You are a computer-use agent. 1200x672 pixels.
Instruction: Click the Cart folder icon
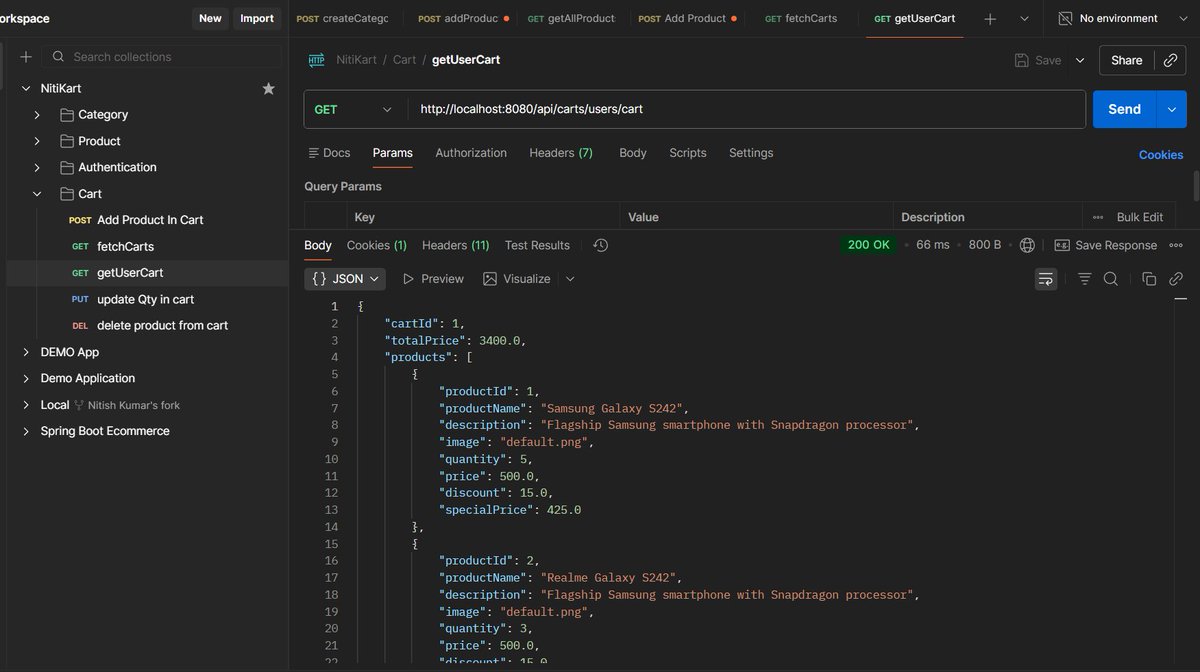tap(67, 194)
